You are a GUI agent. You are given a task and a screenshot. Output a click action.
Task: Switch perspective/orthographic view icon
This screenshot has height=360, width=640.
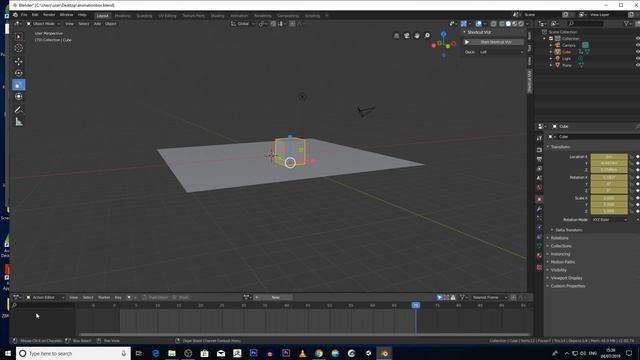(396, 36)
